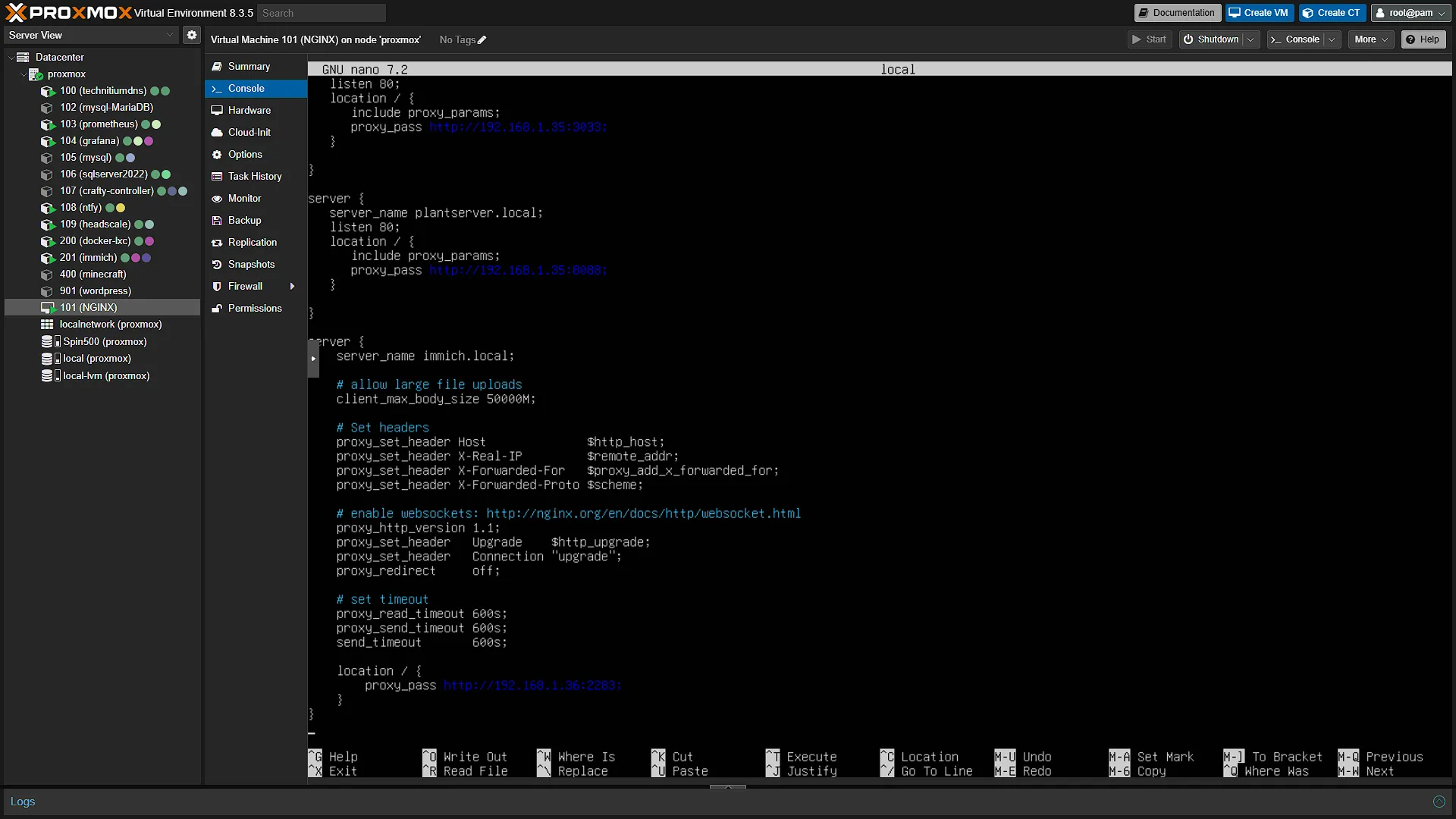
Task: Click the Create VM button
Action: 1259,13
